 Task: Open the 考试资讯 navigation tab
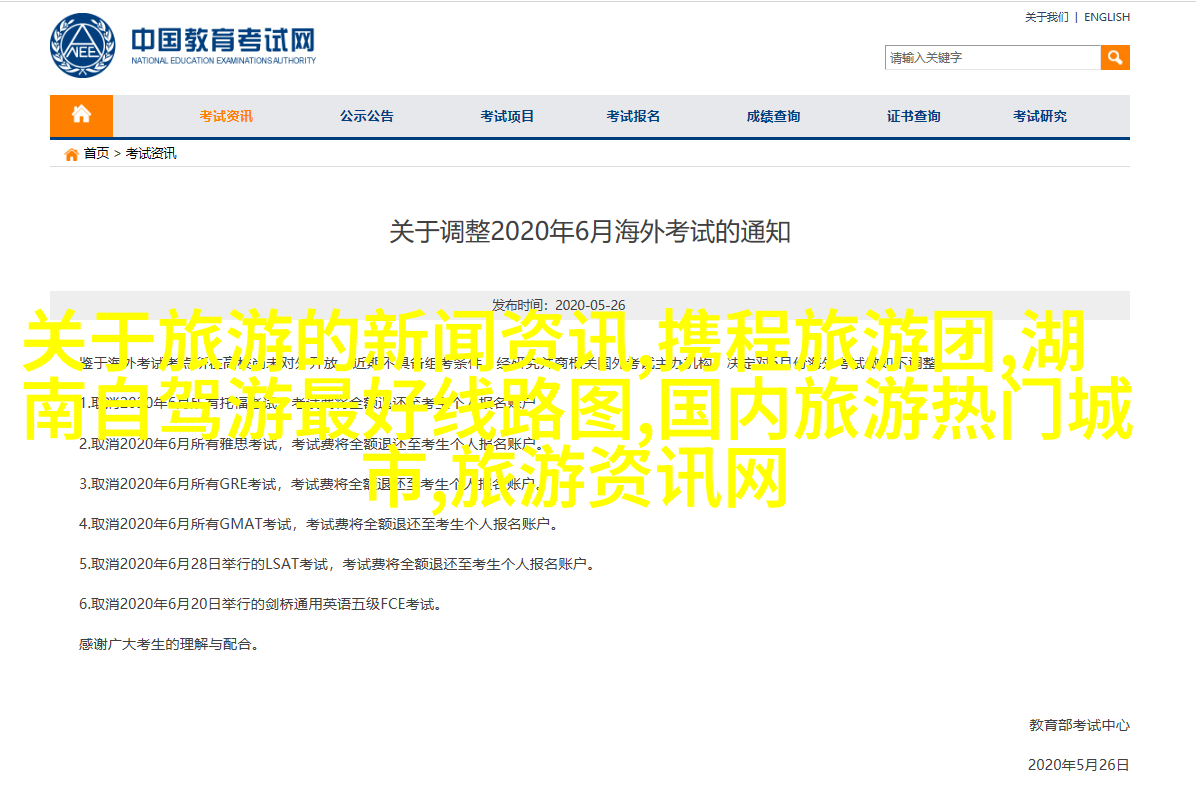click(x=226, y=116)
